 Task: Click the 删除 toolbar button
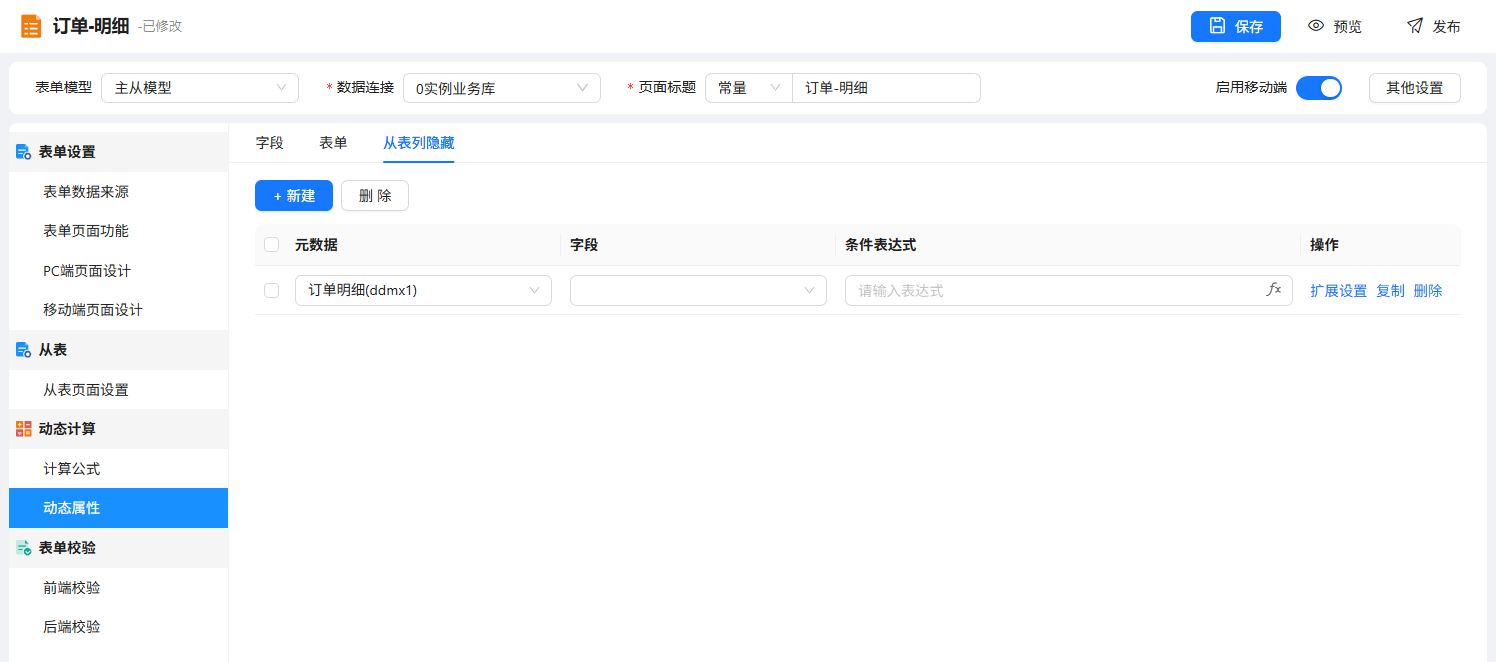point(375,196)
